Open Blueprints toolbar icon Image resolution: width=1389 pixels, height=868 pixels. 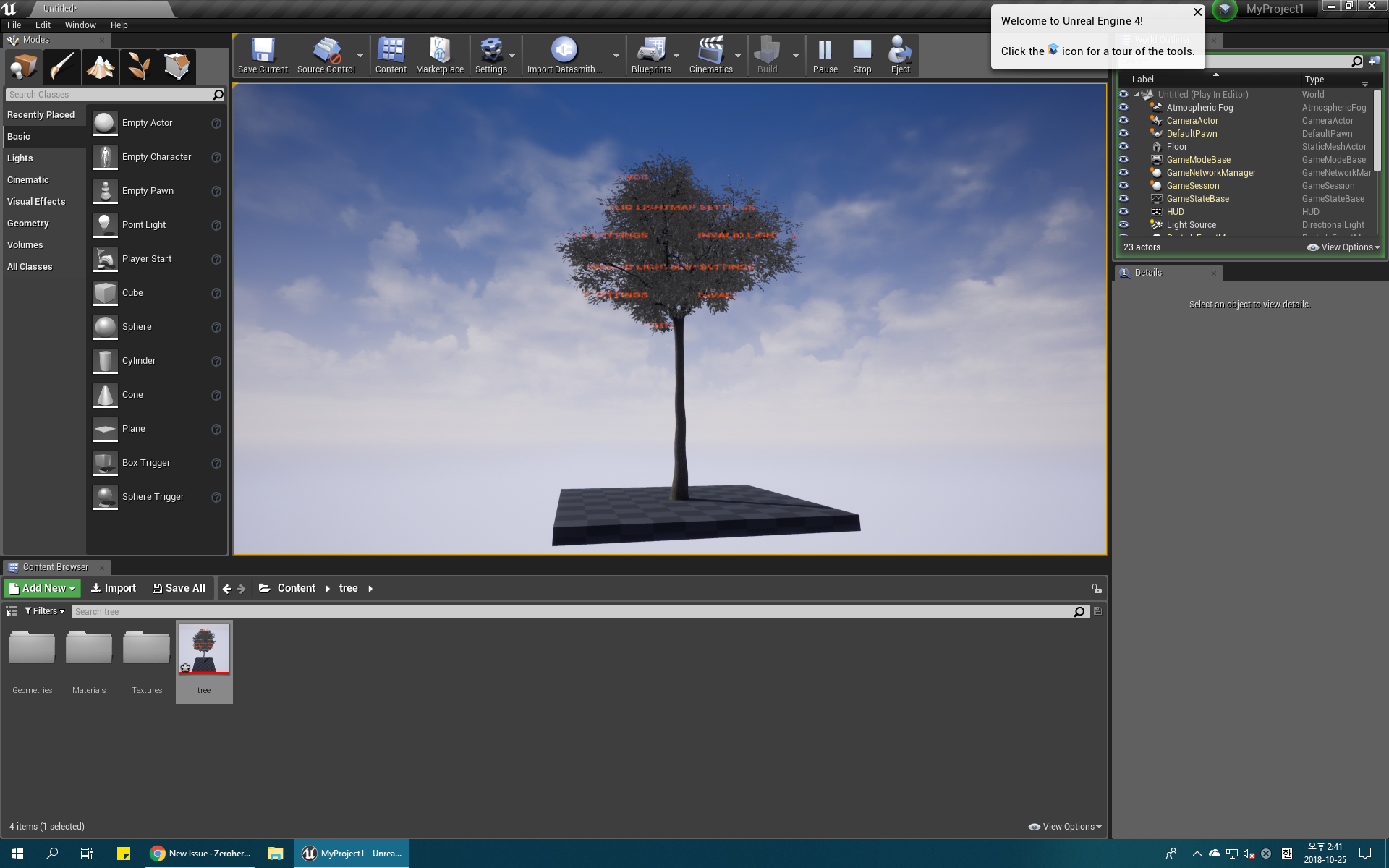click(651, 56)
